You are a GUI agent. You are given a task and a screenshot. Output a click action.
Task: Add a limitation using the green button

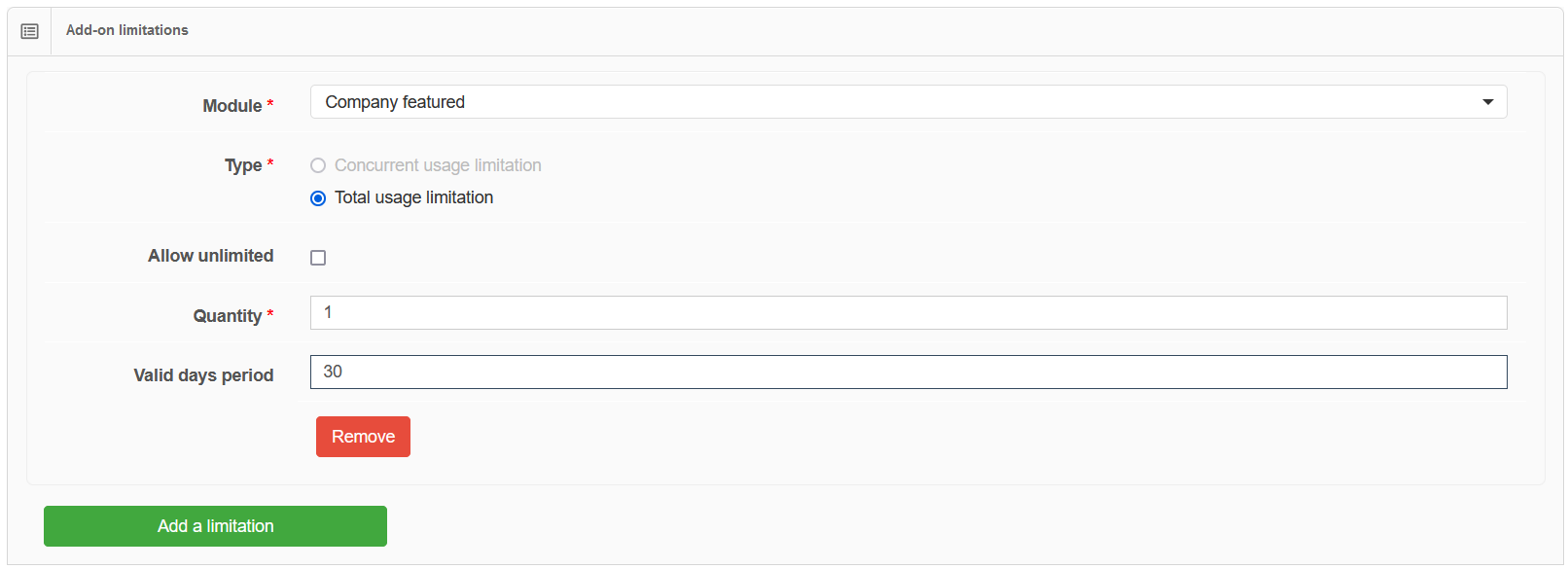tap(215, 526)
